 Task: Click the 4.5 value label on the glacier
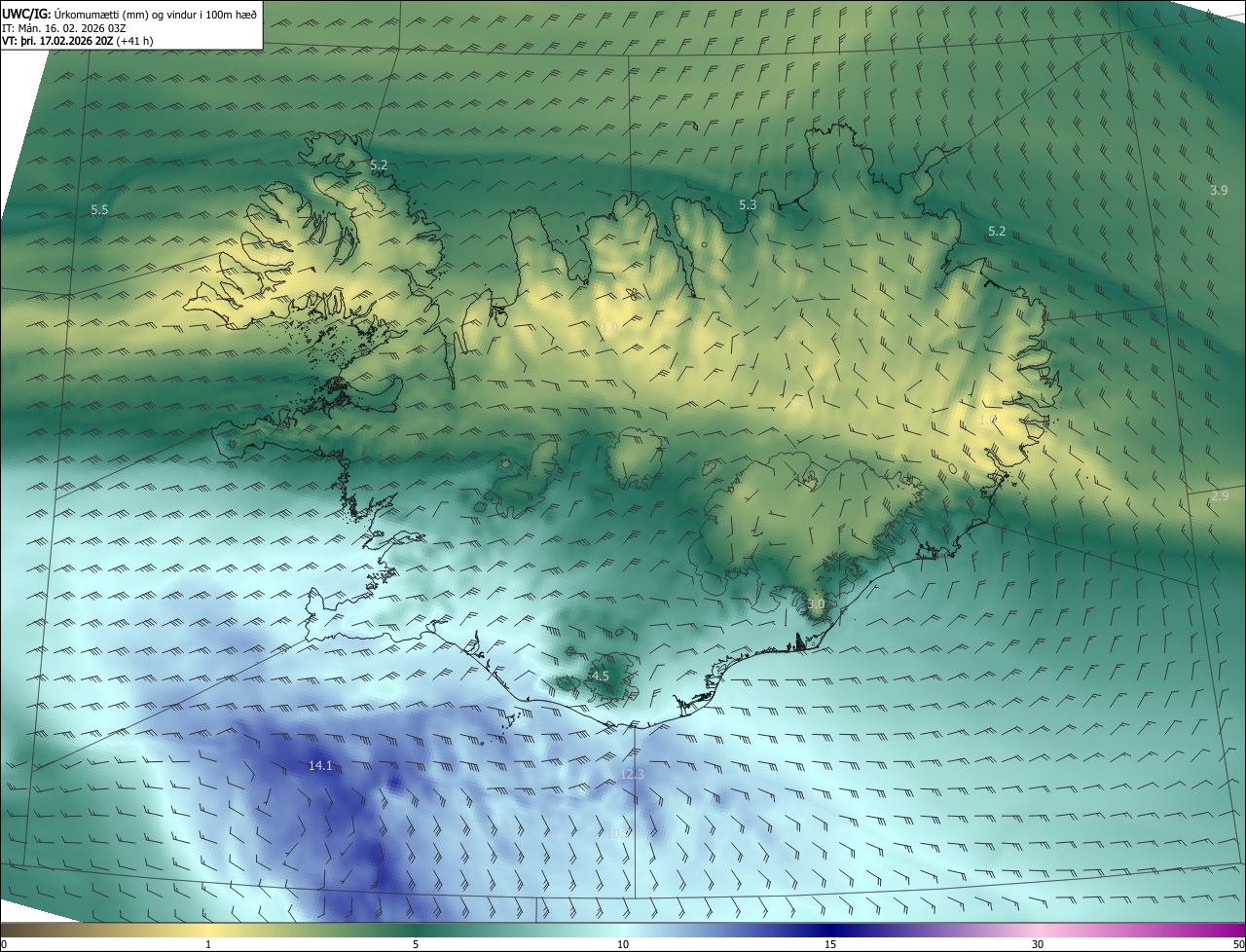601,676
